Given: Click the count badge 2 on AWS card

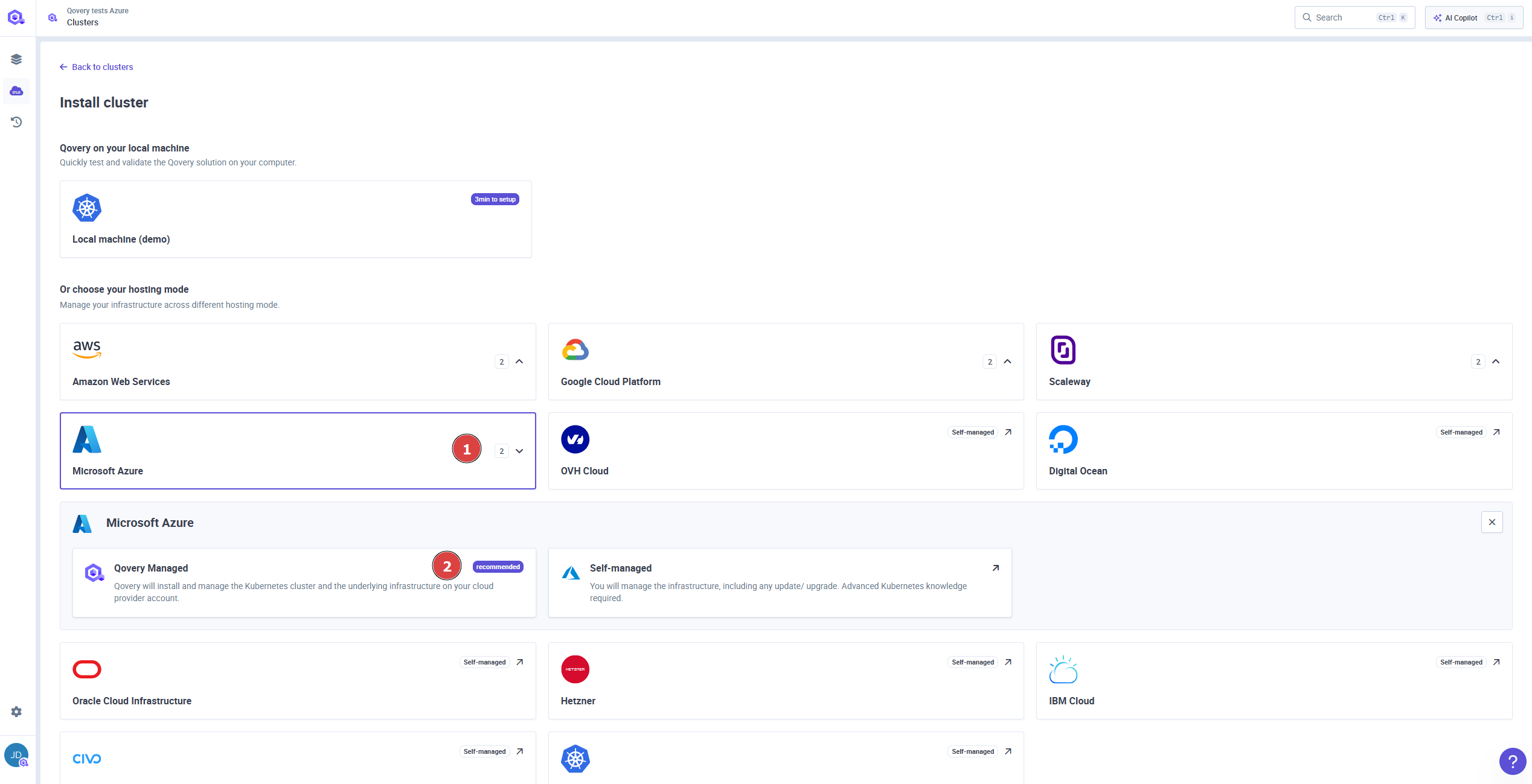Looking at the screenshot, I should pos(502,362).
